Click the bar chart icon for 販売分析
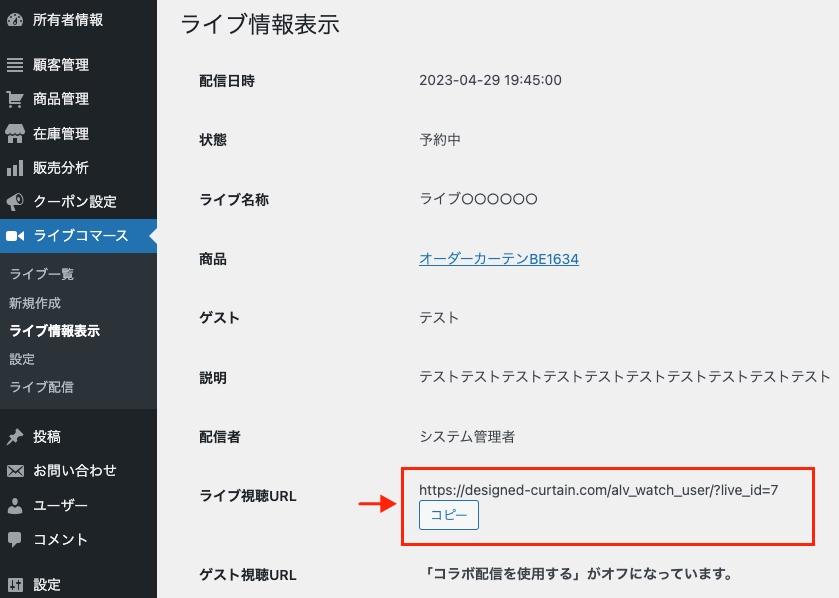 (15, 168)
